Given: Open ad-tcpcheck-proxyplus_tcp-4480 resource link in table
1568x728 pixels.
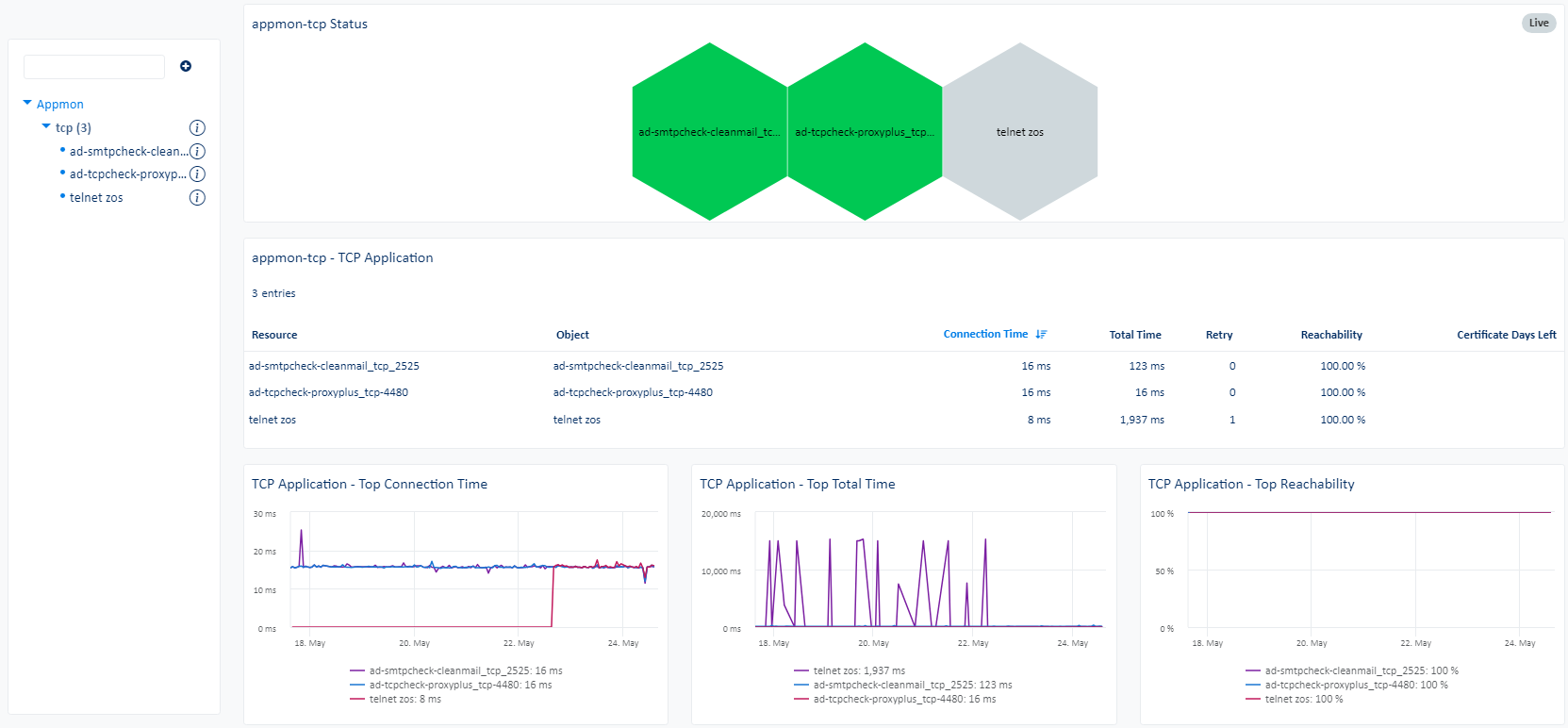Looking at the screenshot, I should 328,393.
